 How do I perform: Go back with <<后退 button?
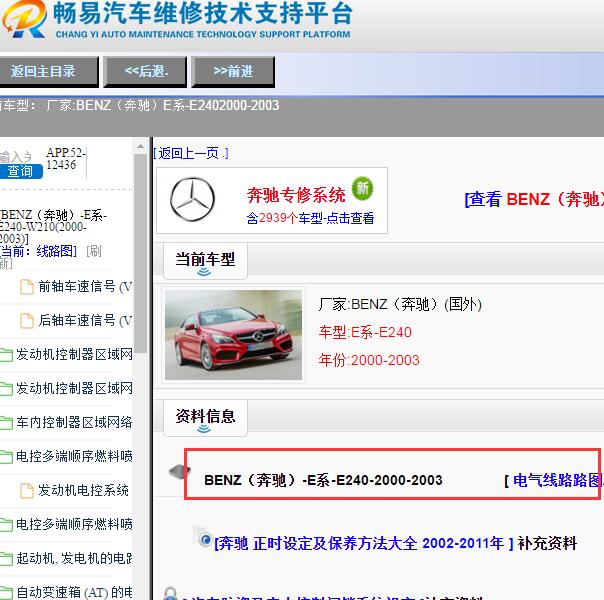(x=145, y=71)
